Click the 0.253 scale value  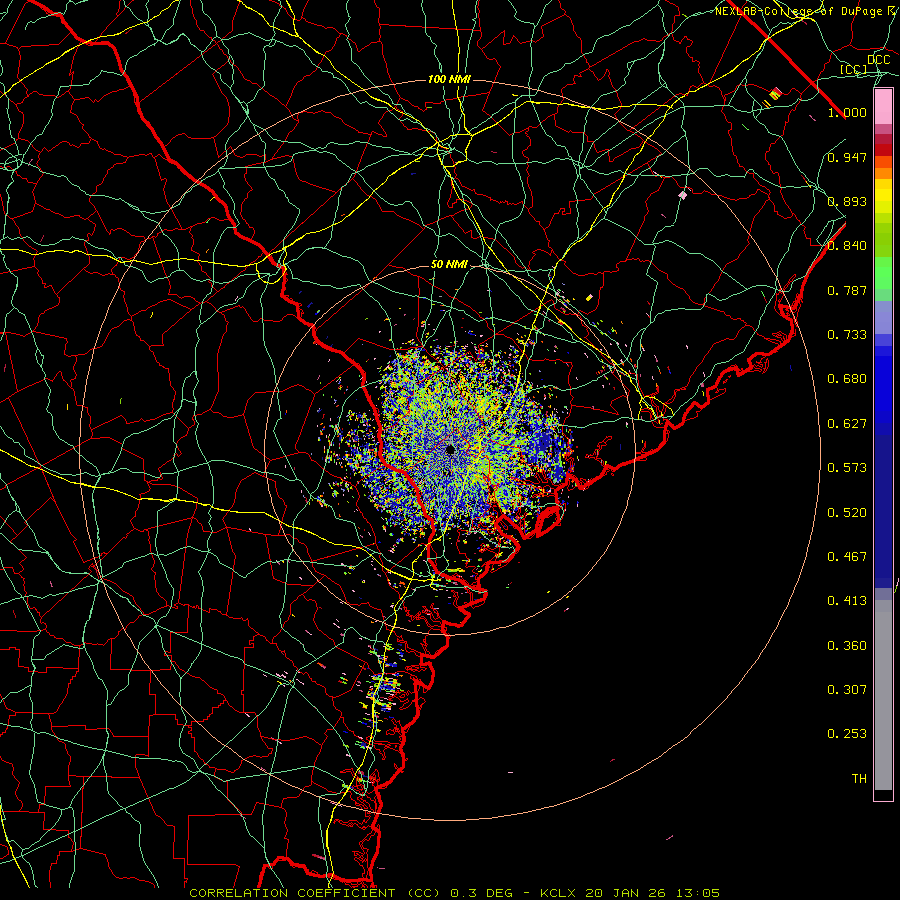847,734
